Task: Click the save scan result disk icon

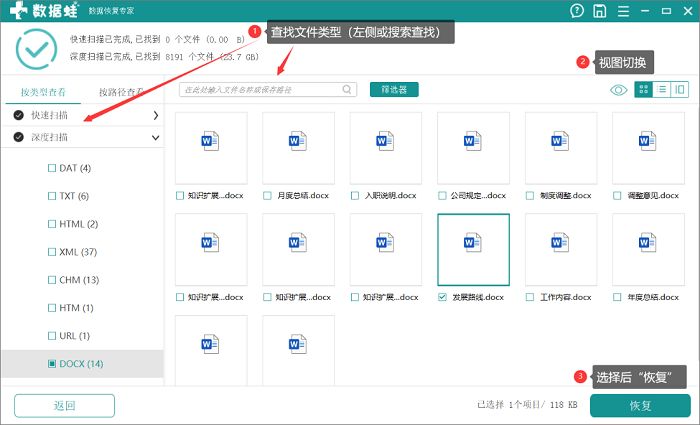Action: (x=600, y=11)
